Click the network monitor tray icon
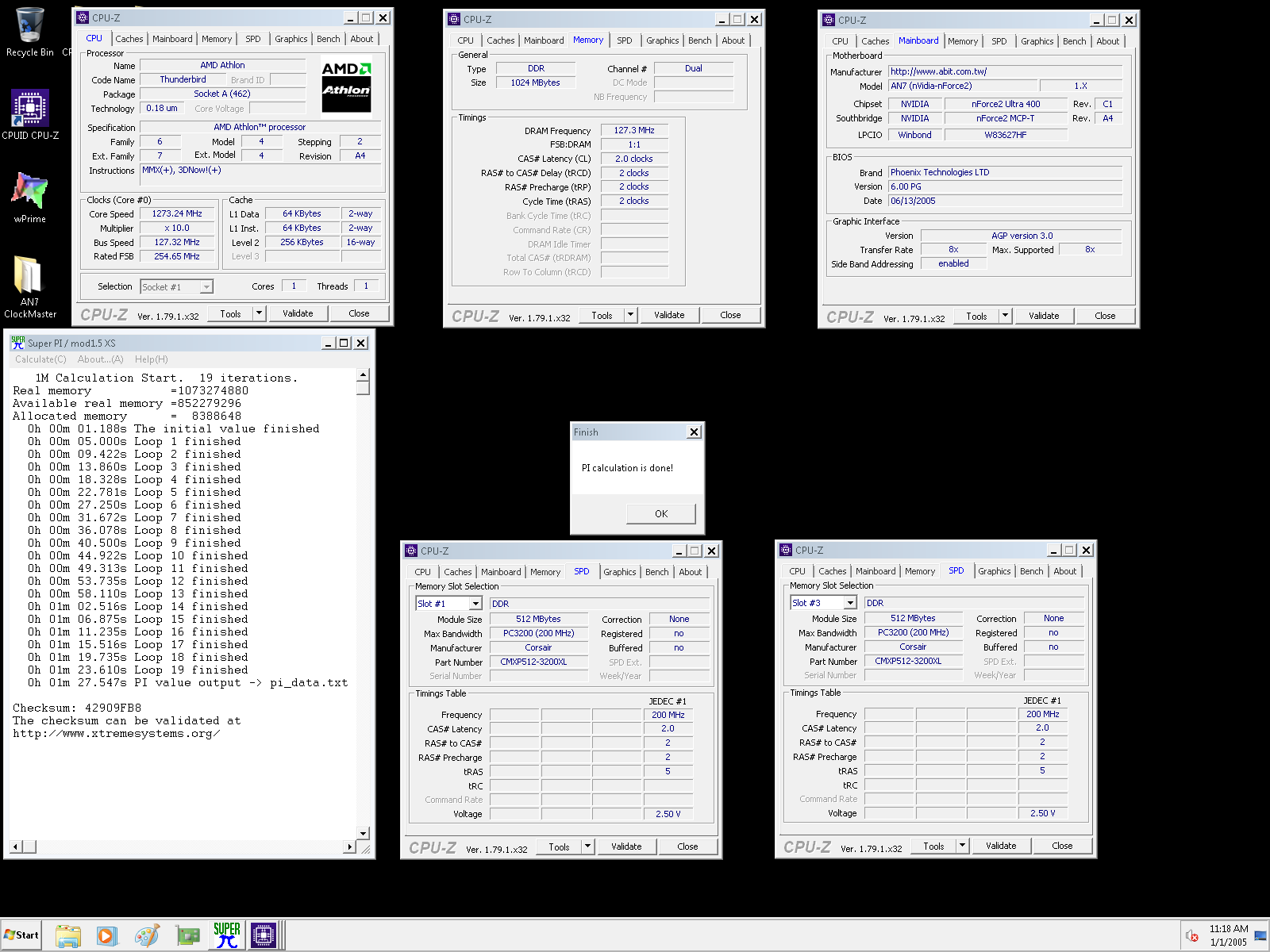This screenshot has height=952, width=1270. (1260, 935)
